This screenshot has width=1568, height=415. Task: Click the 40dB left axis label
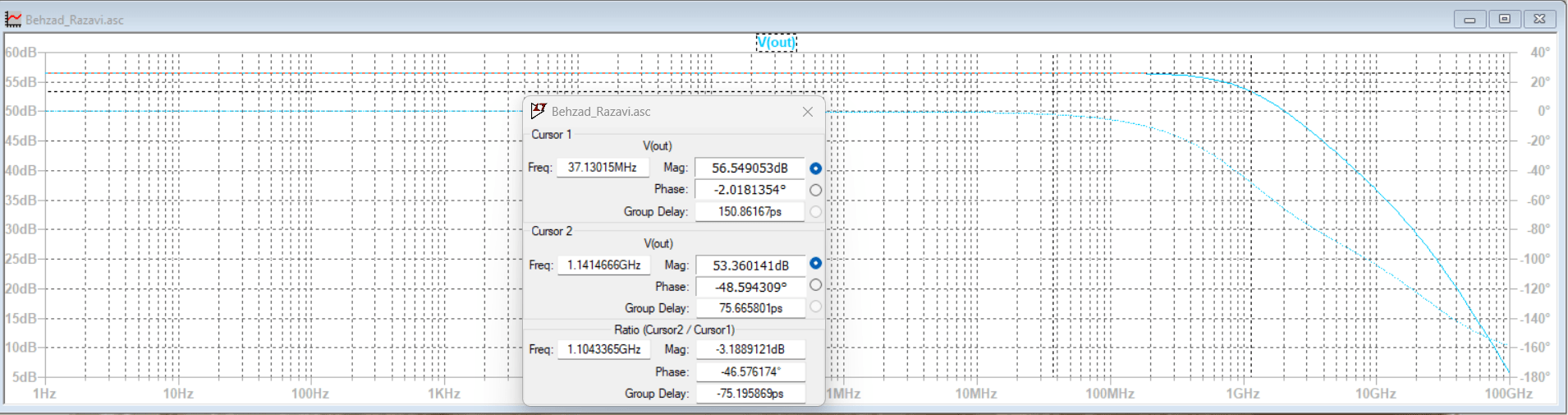click(21, 170)
